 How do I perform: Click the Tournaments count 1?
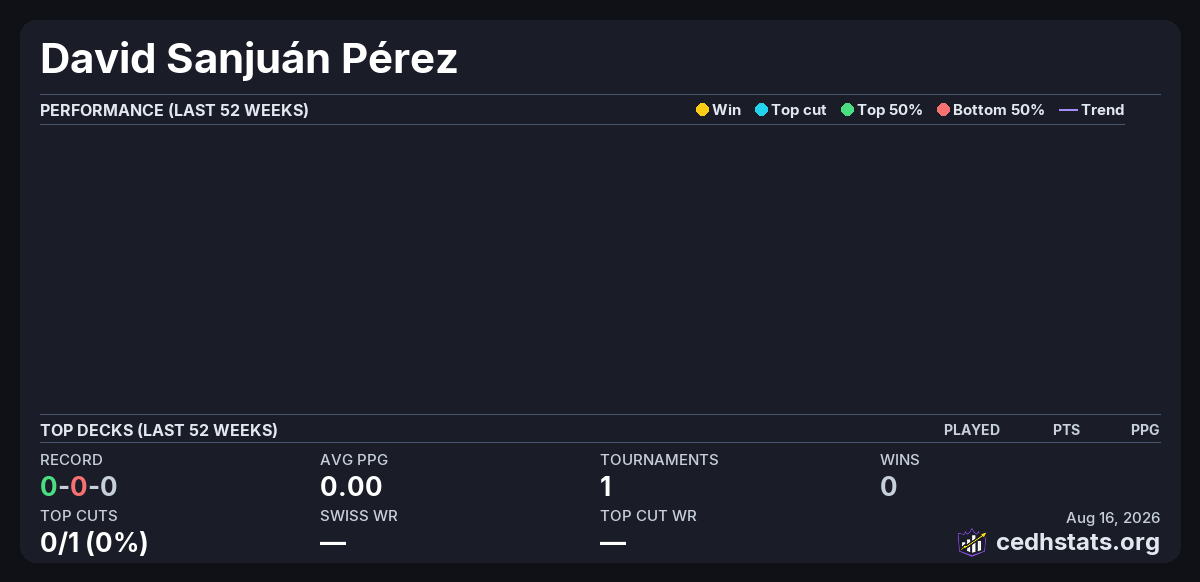606,487
